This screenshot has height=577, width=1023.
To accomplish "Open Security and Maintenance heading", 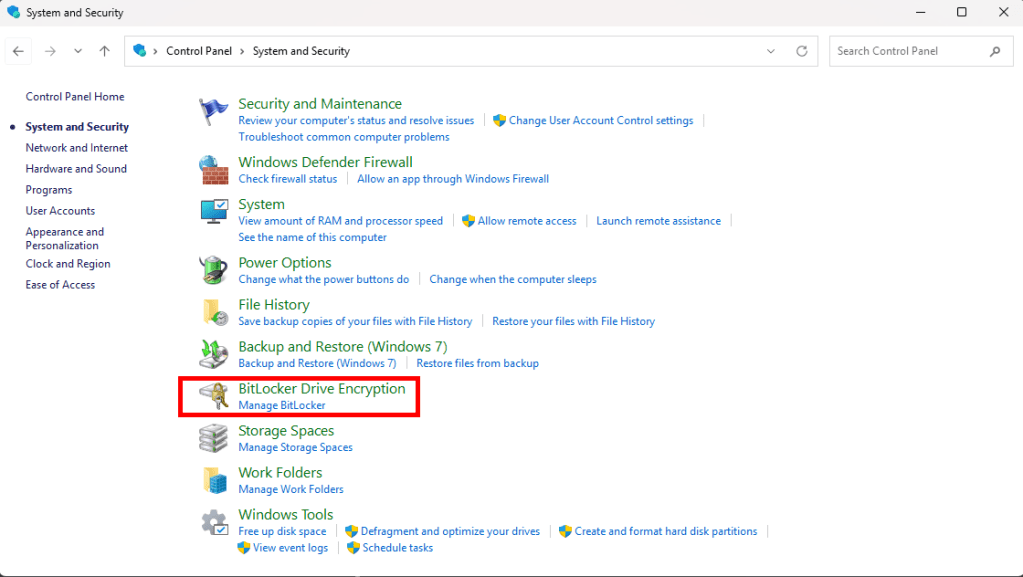I will coord(320,104).
